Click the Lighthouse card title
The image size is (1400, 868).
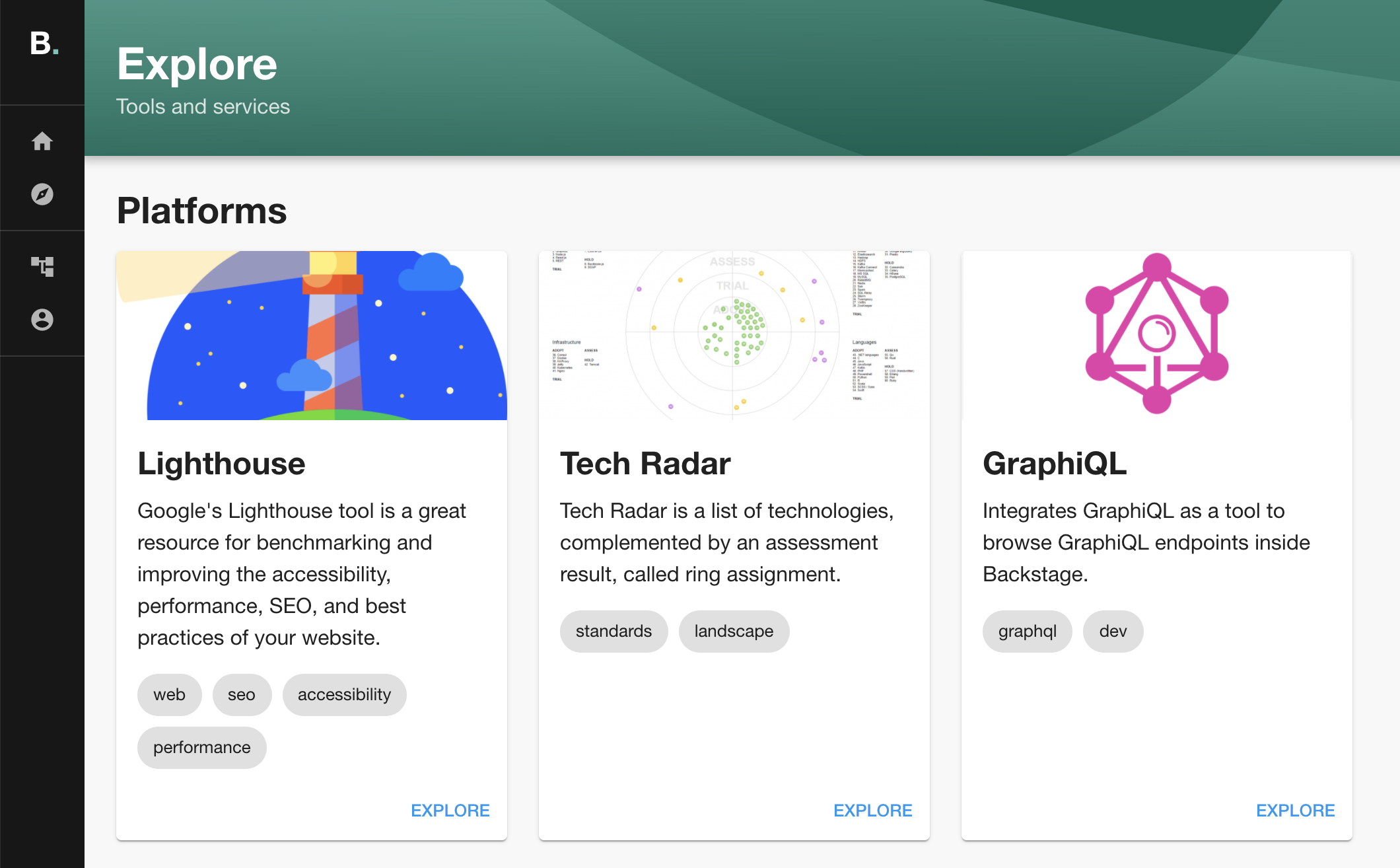221,463
